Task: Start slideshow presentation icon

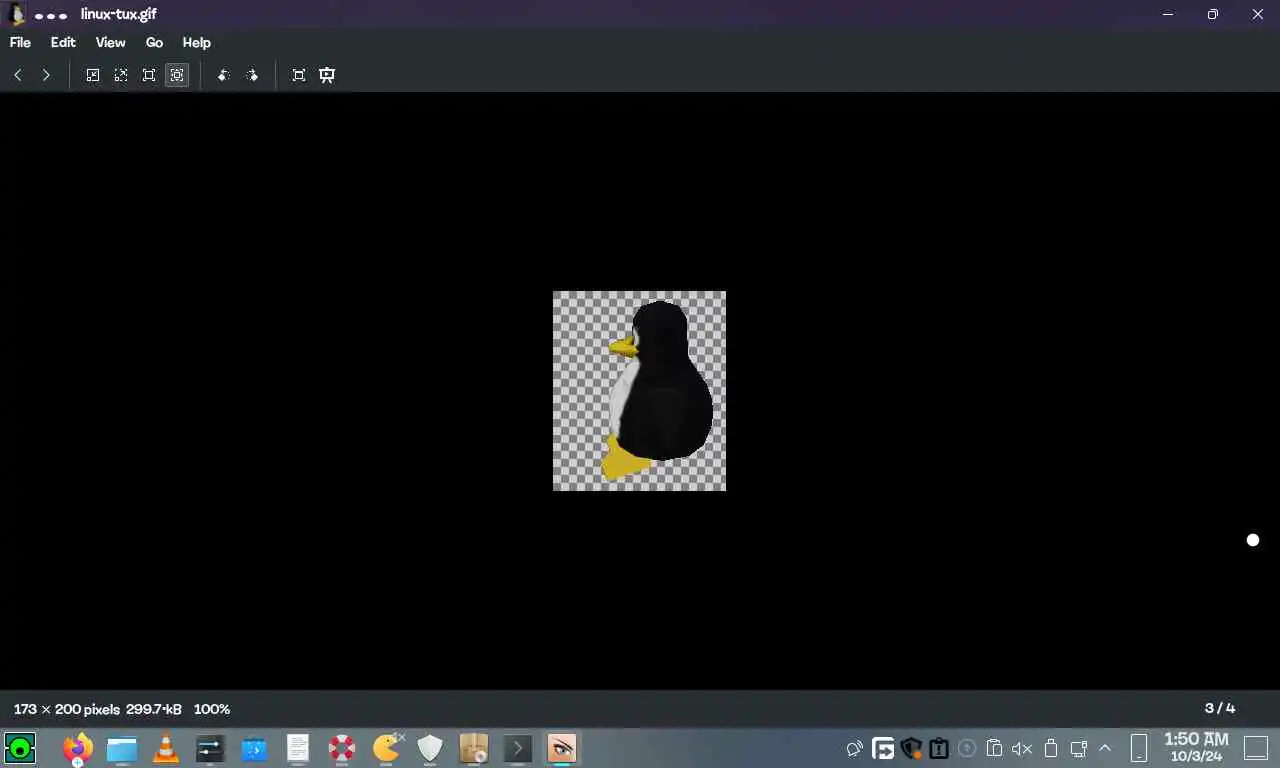Action: [x=327, y=75]
